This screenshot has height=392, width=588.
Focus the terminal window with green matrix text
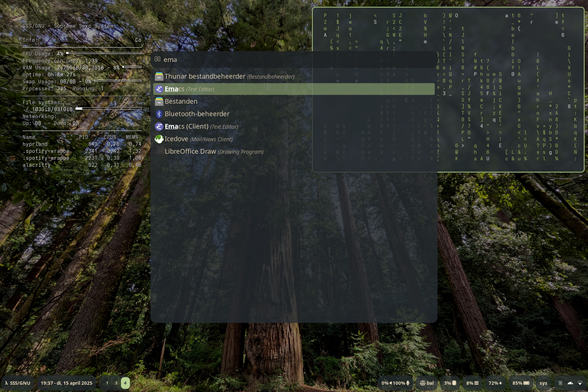pyautogui.click(x=448, y=89)
